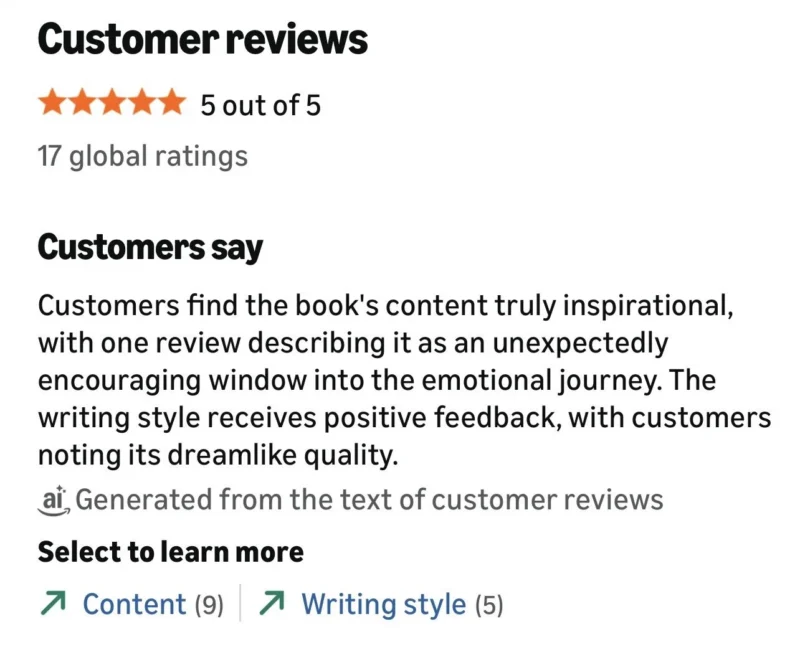This screenshot has height=652, width=800.
Task: Click the green arrow beside Content
Action: point(53,604)
